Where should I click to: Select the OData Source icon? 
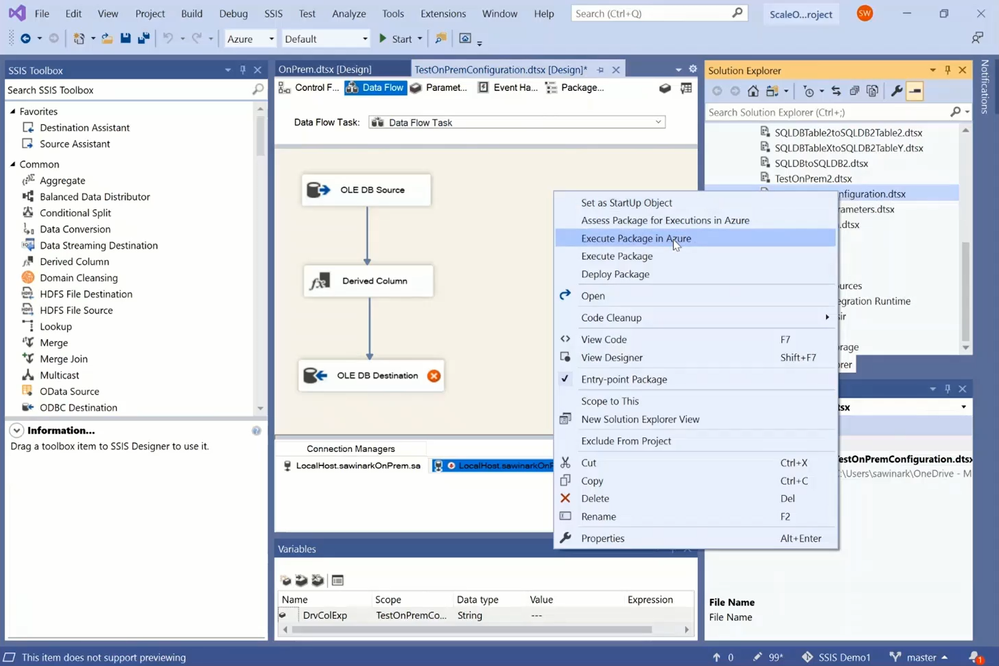28,391
